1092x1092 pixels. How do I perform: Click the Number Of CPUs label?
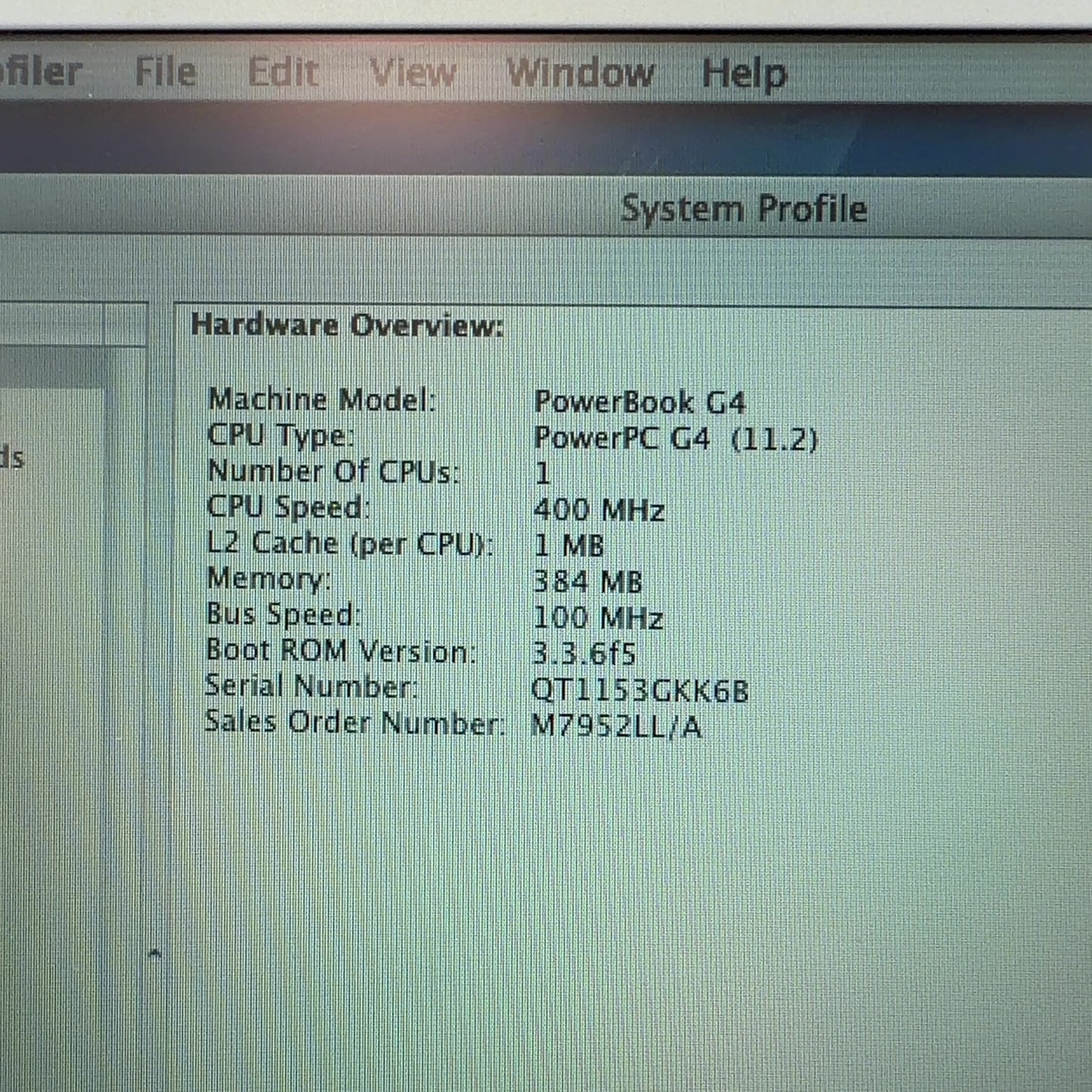333,472
